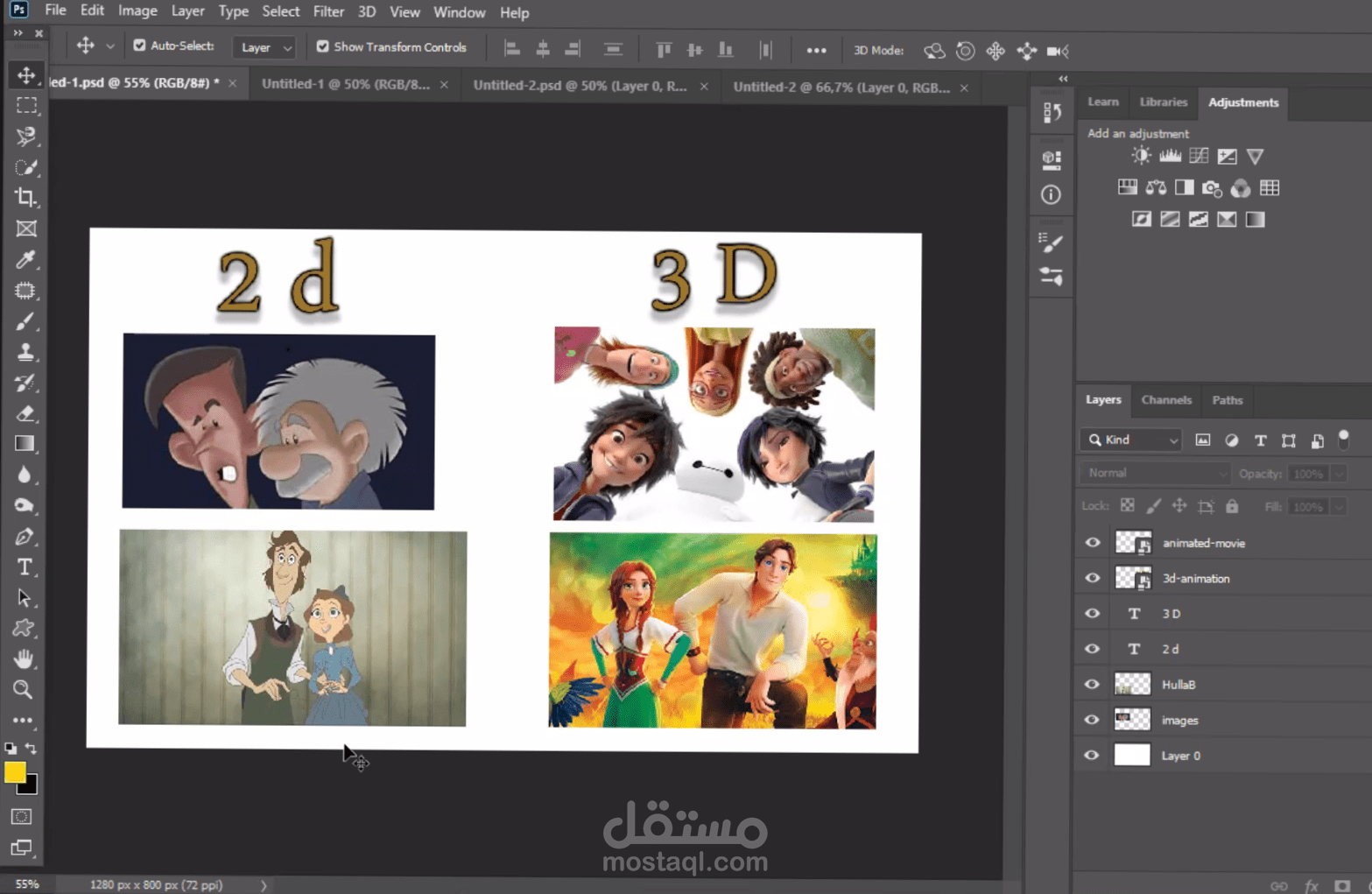
Task: Add a Brightness/Contrast adjustment
Action: [x=1141, y=157]
